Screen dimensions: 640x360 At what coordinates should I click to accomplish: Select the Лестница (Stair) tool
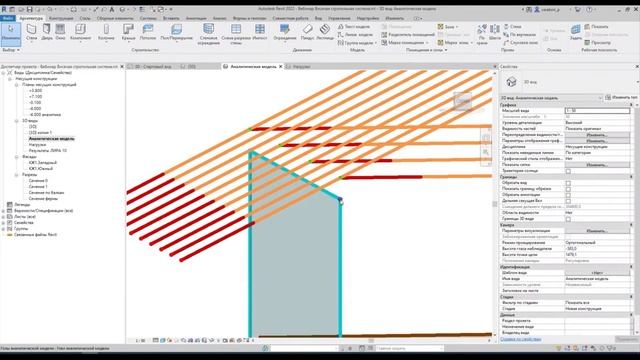click(x=325, y=32)
